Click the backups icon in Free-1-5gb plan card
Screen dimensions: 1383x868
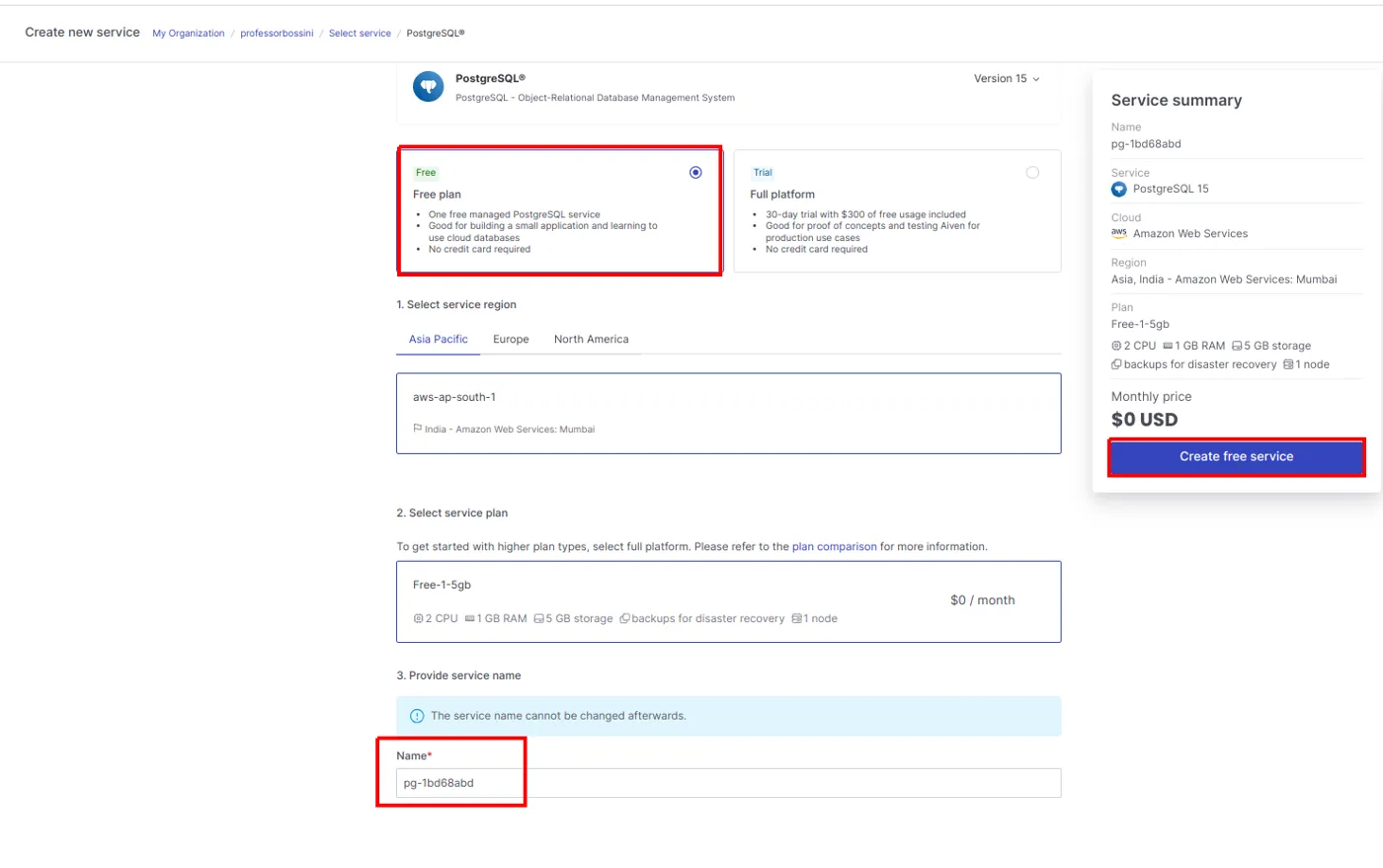(624, 619)
